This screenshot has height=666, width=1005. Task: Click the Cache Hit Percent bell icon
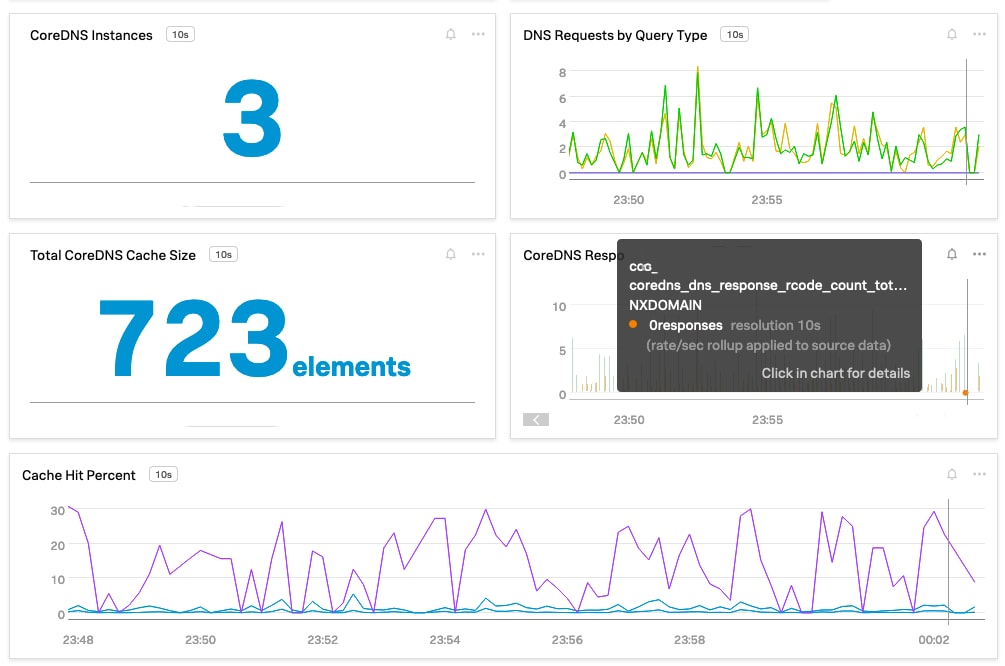pos(952,475)
